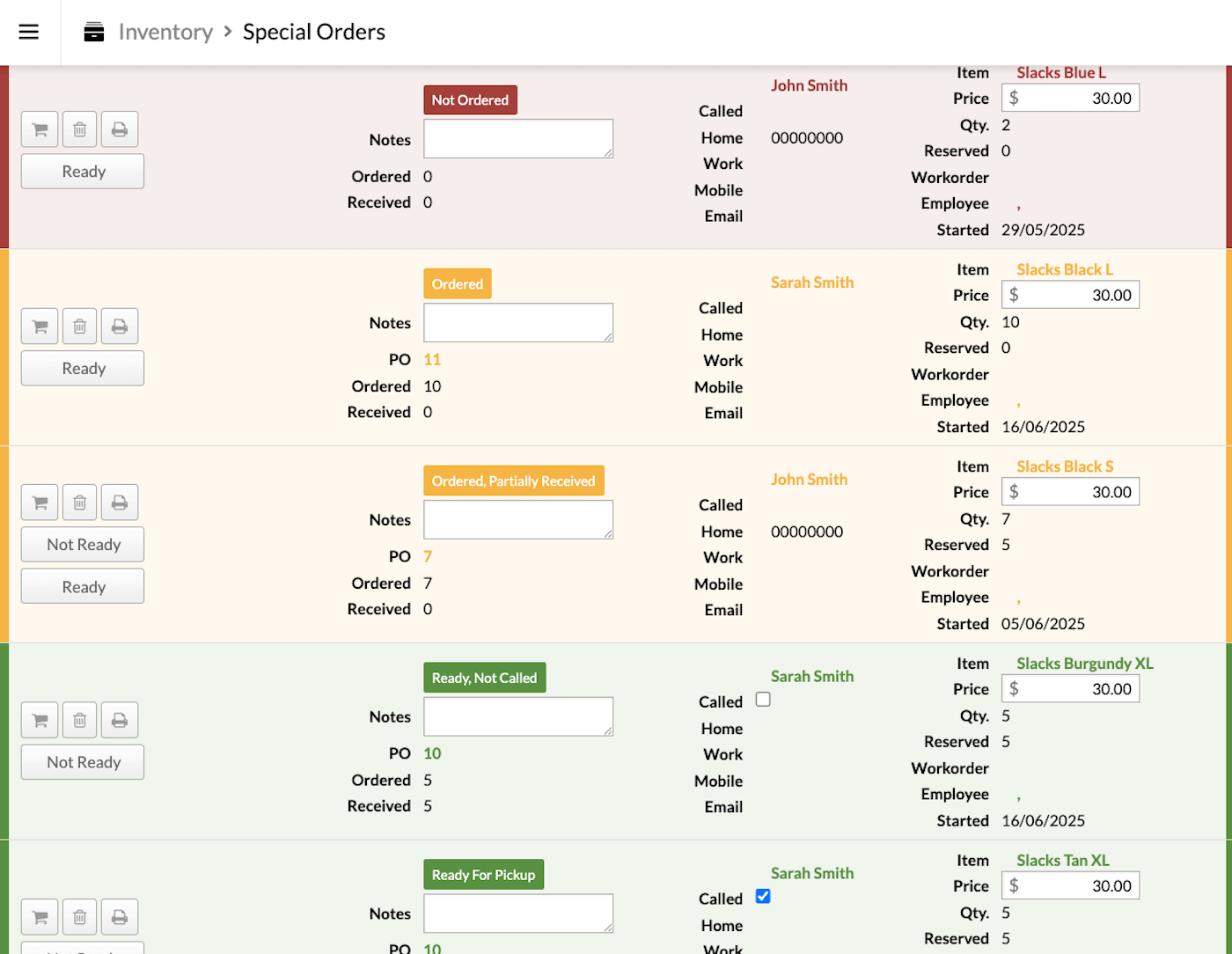The width and height of the screenshot is (1232, 954).
Task: Mark Slacks Burgundy XL order as Not Ready
Action: (83, 762)
